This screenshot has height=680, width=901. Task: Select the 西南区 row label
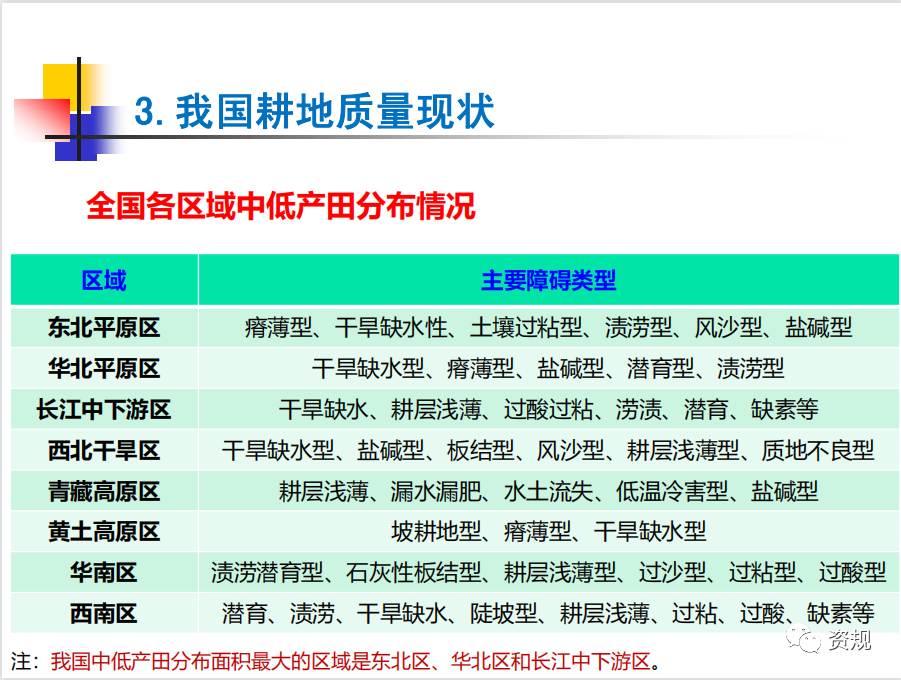click(104, 613)
